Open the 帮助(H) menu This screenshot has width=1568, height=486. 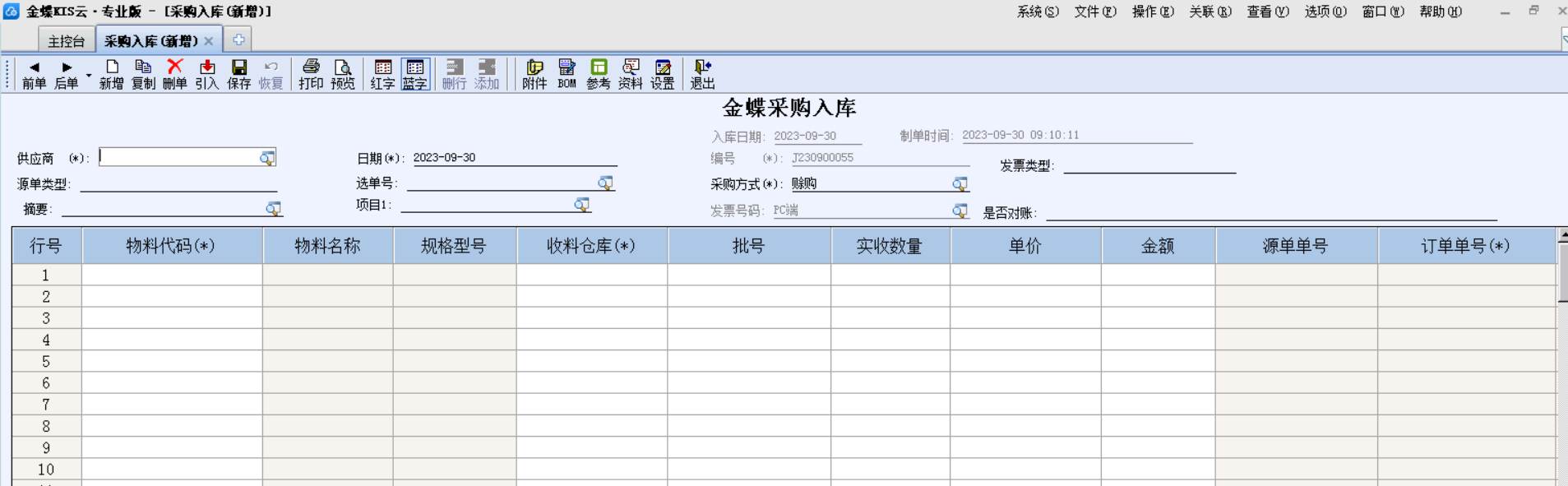coord(1441,12)
